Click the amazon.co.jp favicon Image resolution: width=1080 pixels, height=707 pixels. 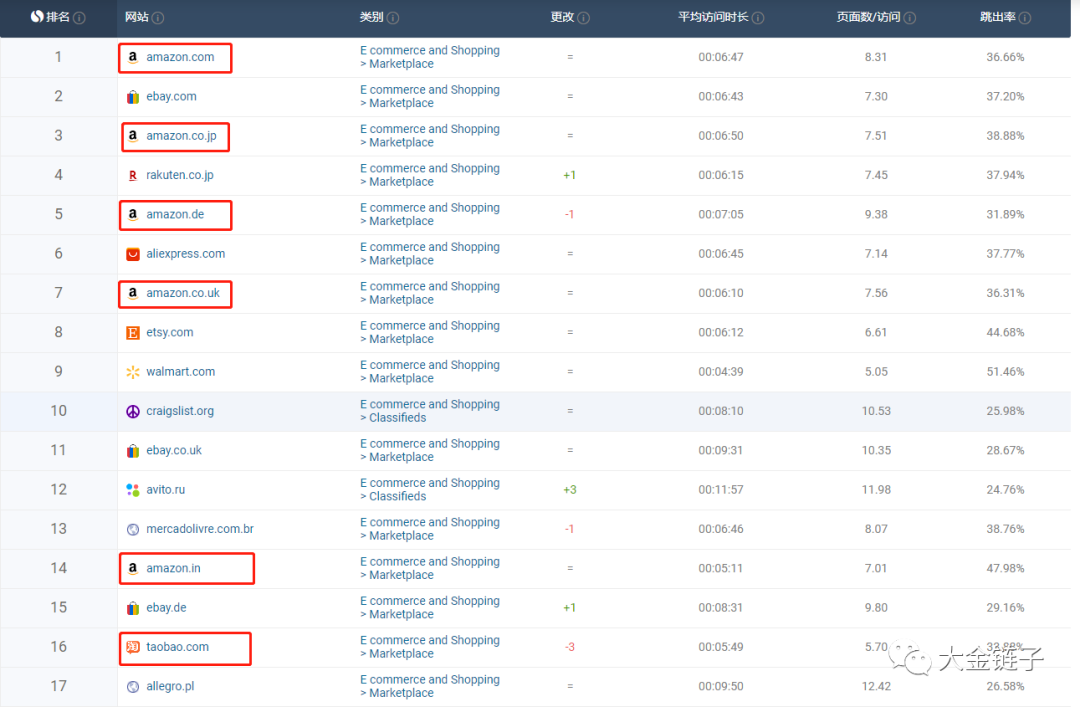click(133, 136)
